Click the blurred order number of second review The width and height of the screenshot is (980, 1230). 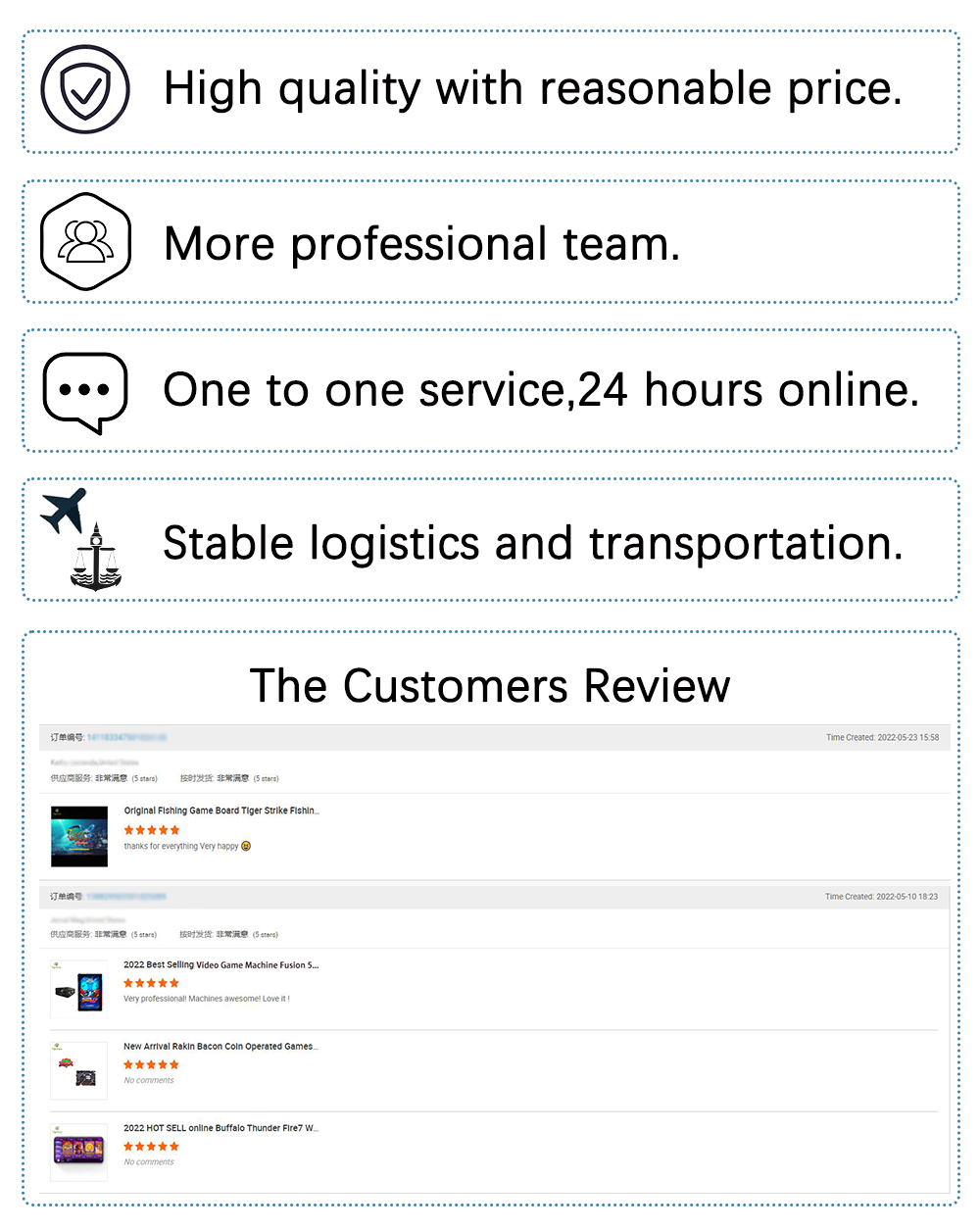pyautogui.click(x=126, y=896)
